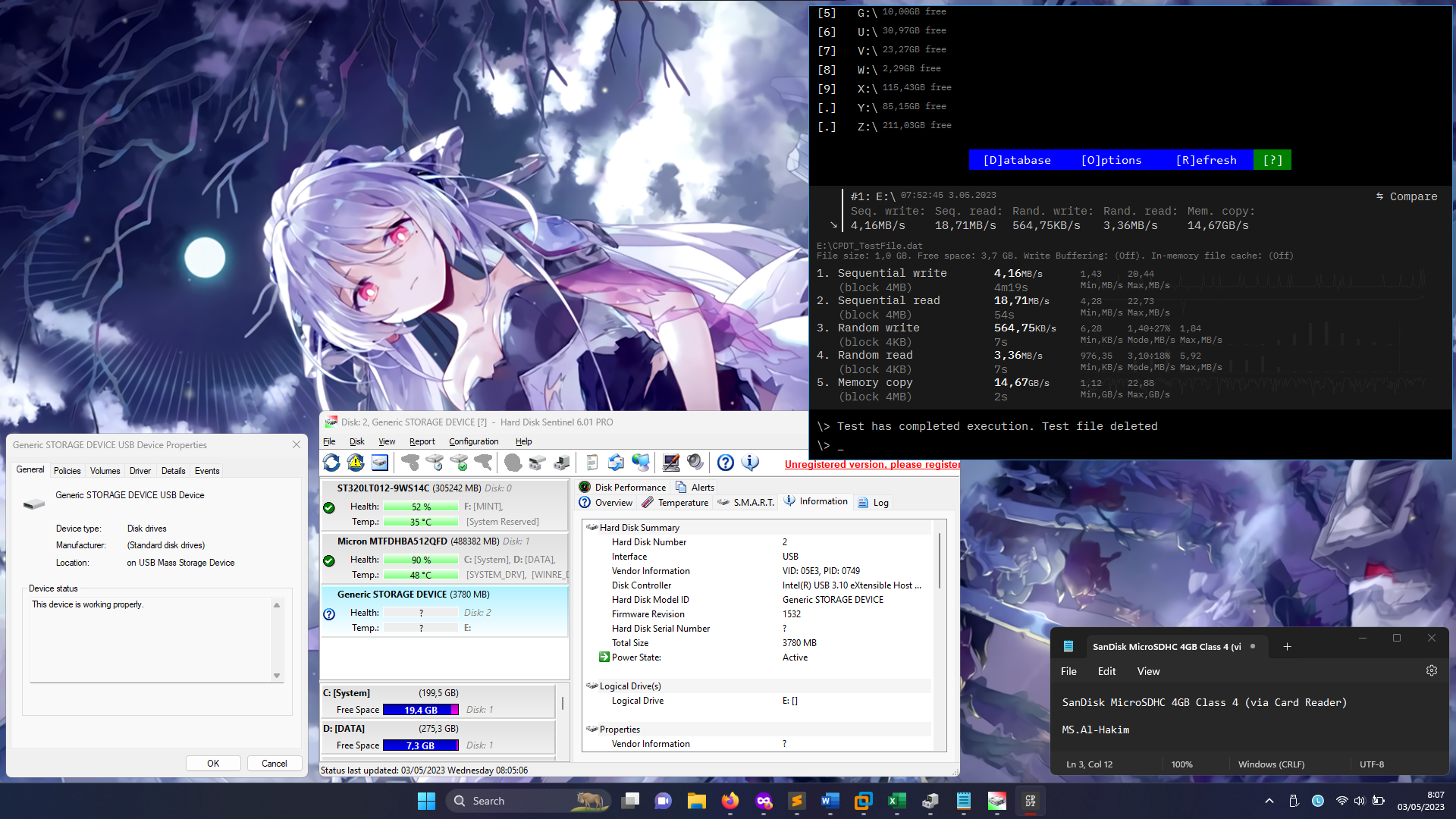The width and height of the screenshot is (1456, 819).
Task: Click the disk test with clock toolbar icon
Action: tap(435, 463)
